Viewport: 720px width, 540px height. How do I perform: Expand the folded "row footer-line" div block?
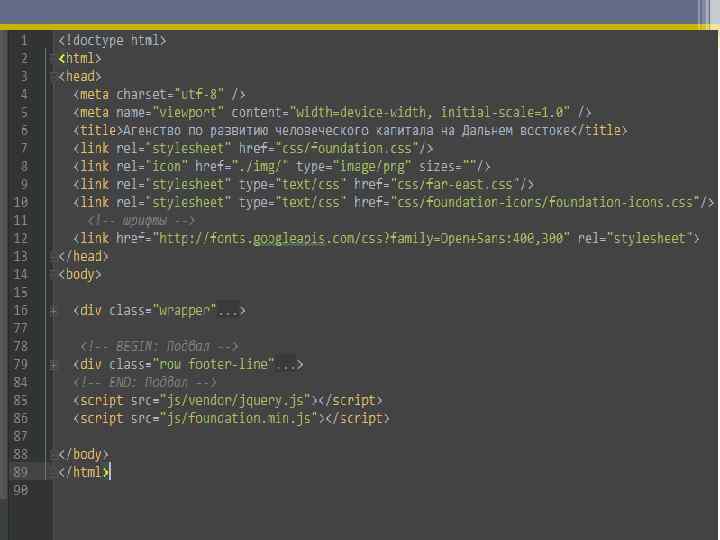(53, 365)
